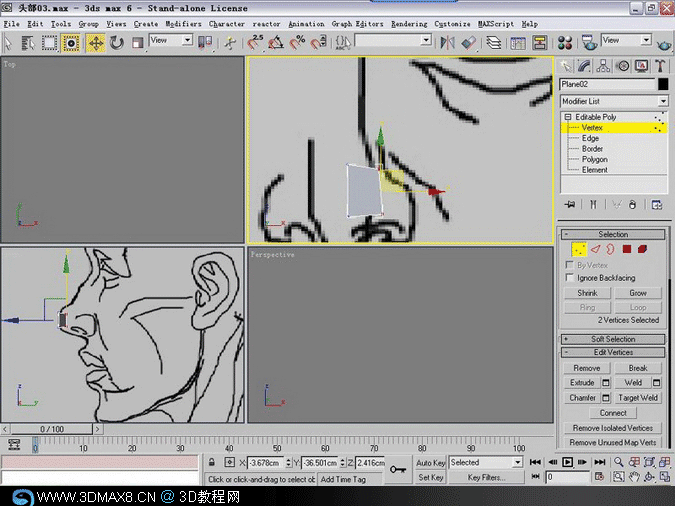Click the selection lock padlock icon
The width and height of the screenshot is (675, 506).
coord(213,463)
